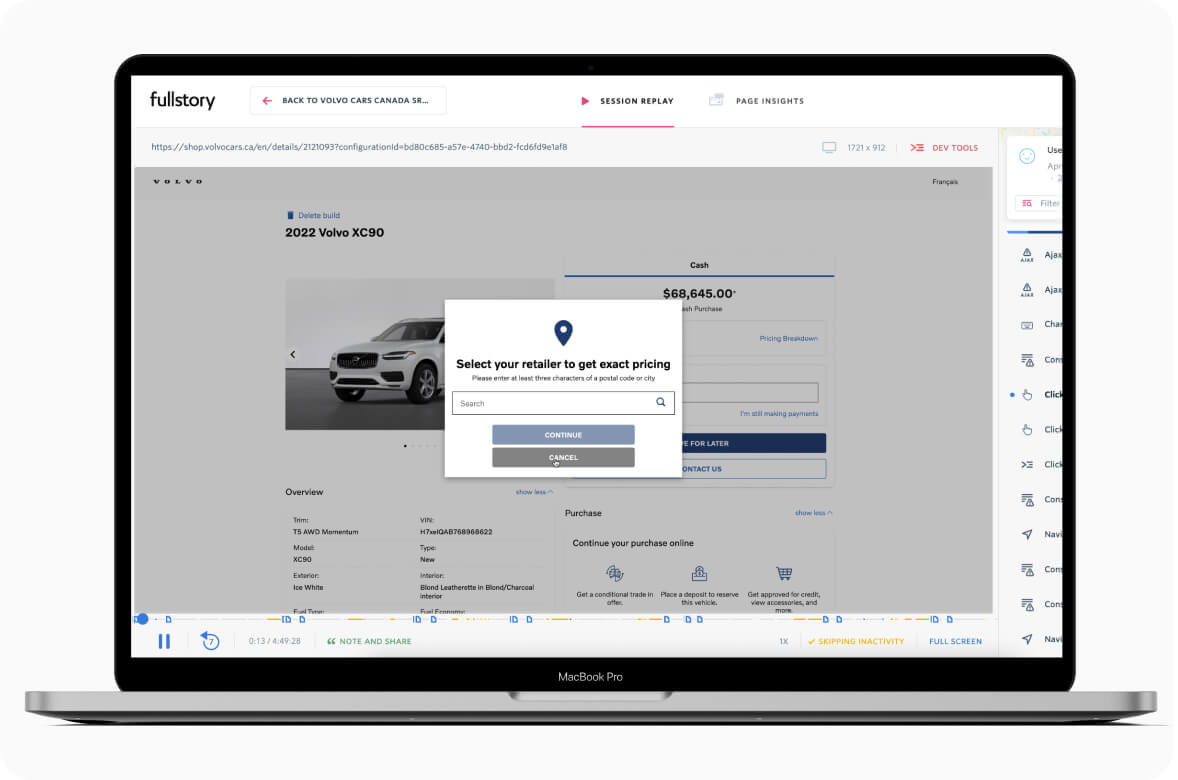This screenshot has width=1178, height=780.
Task: Toggle Skipping Inactivity
Action: pos(856,642)
